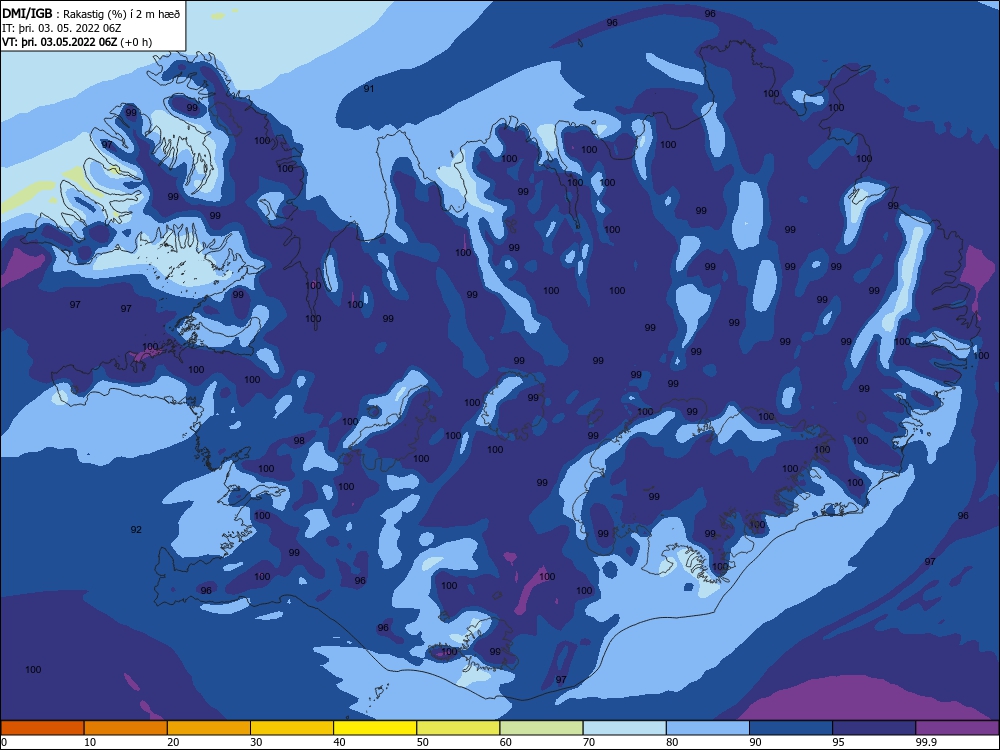Click the 50–60 legend color swatch
Image resolution: width=1000 pixels, height=750 pixels.
[x=459, y=728]
